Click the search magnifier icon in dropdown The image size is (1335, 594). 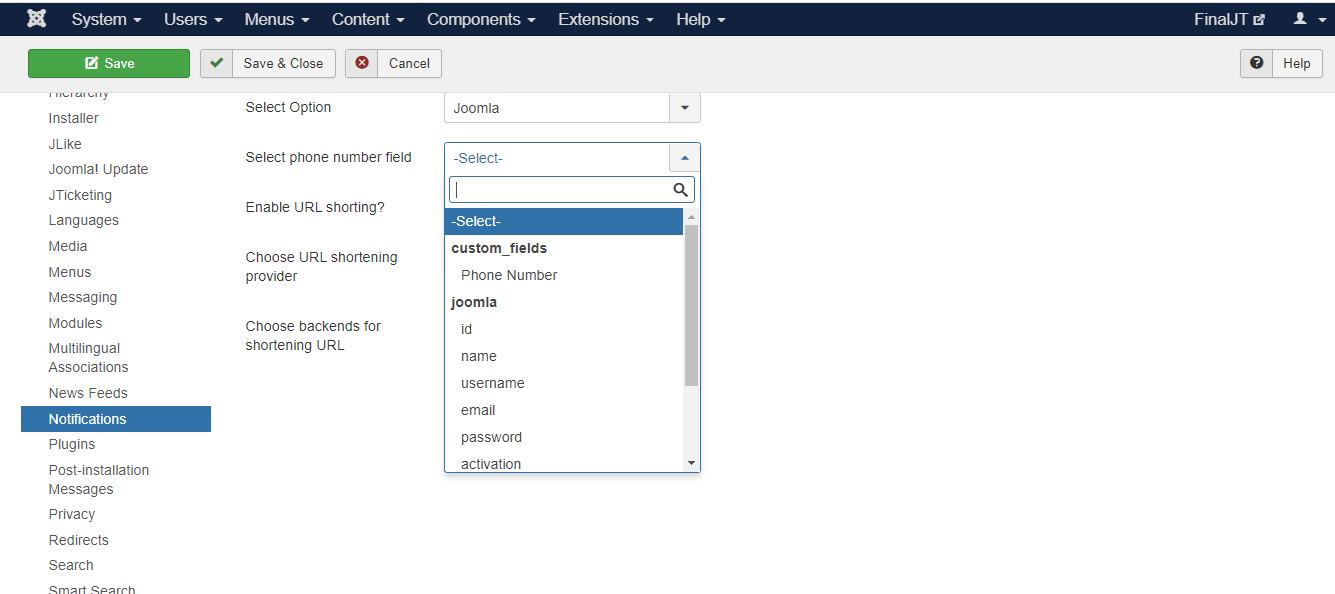pyautogui.click(x=680, y=190)
